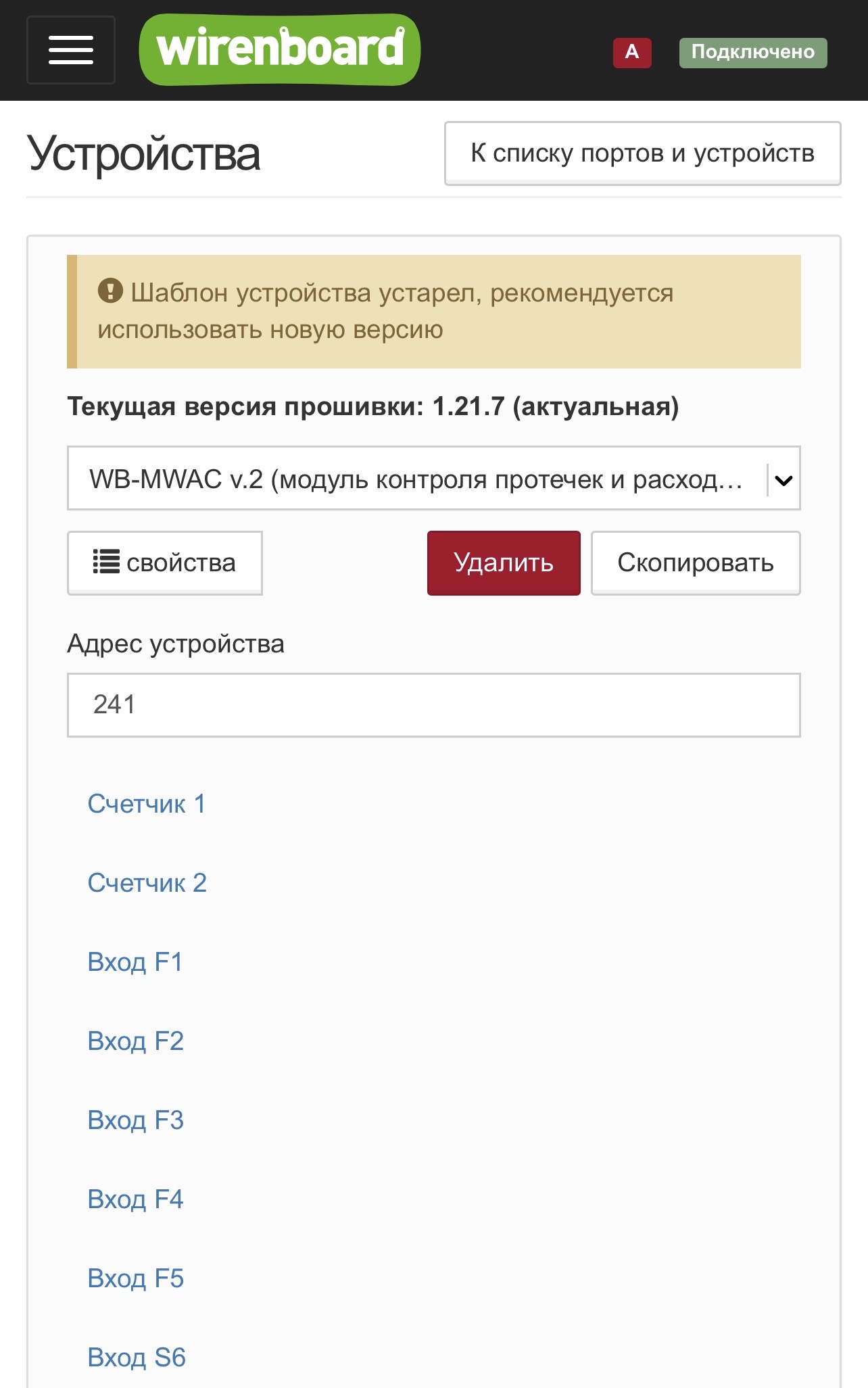868x1388 pixels.
Task: Click the "Подключено" connection status badge
Action: point(752,53)
